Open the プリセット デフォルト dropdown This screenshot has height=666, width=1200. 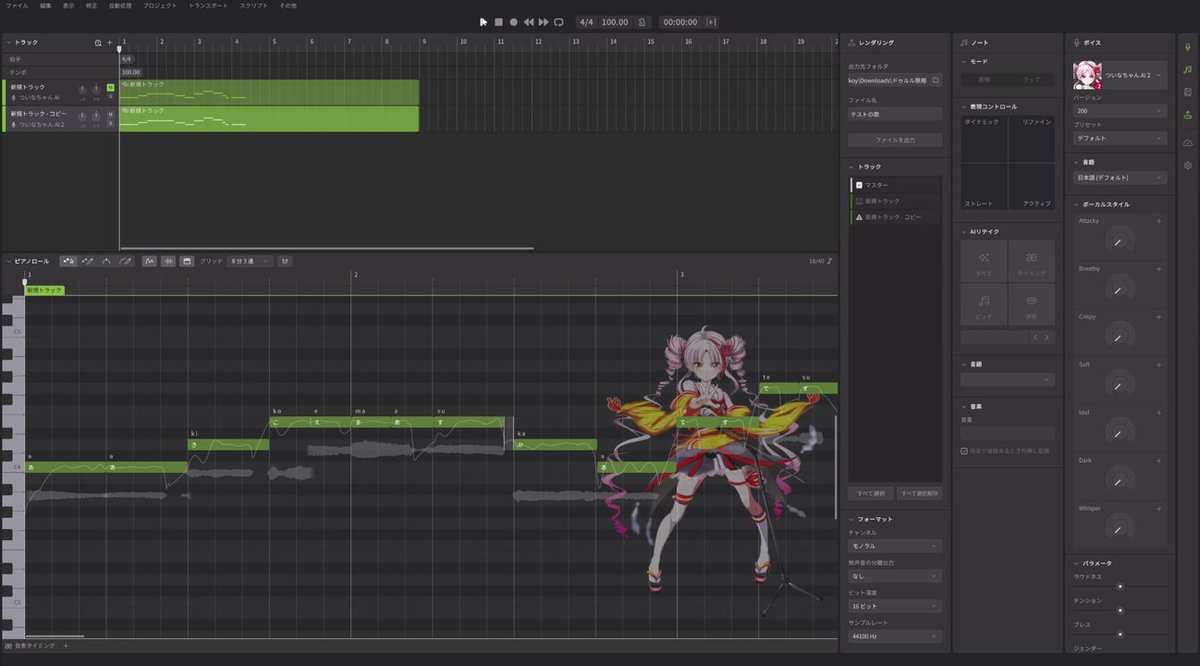1119,138
